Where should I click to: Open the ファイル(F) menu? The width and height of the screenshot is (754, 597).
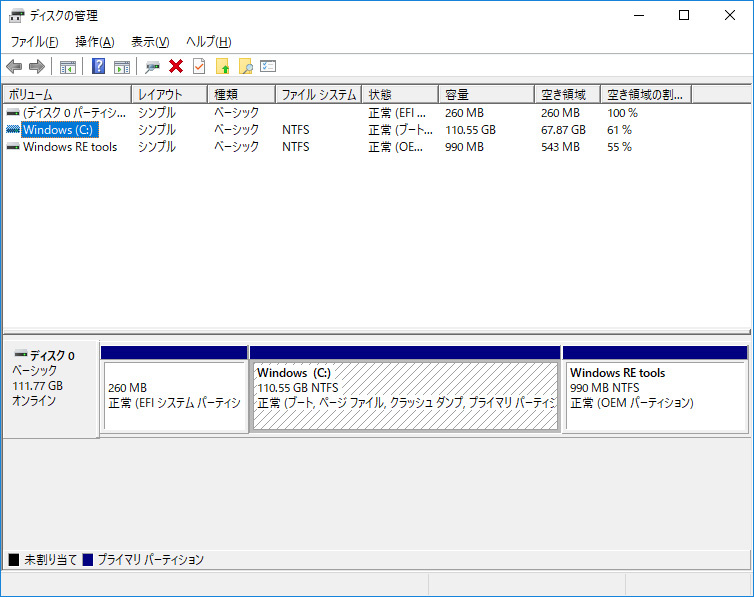tap(35, 42)
